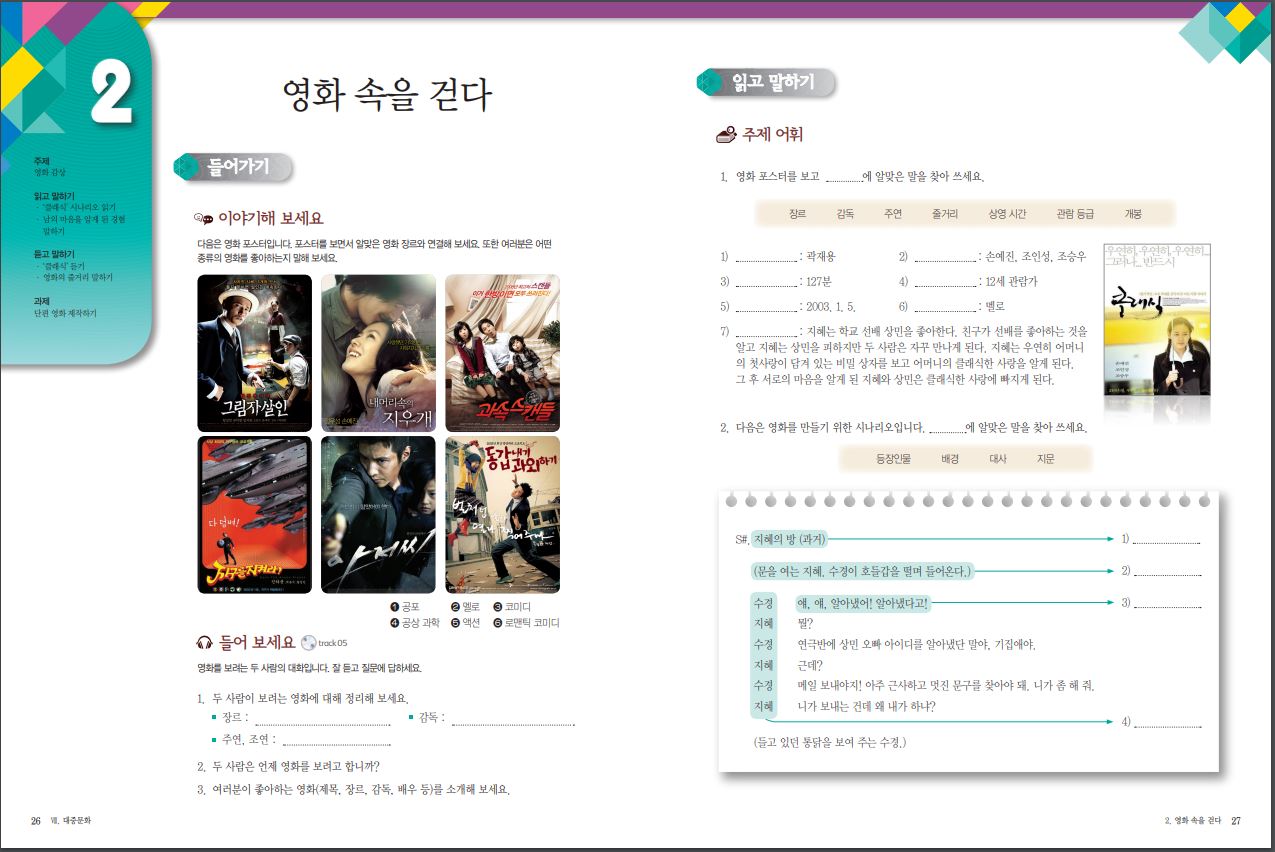The height and width of the screenshot is (852, 1275).
Task: Select 관람 등급 in the word box
Action: [1075, 214]
